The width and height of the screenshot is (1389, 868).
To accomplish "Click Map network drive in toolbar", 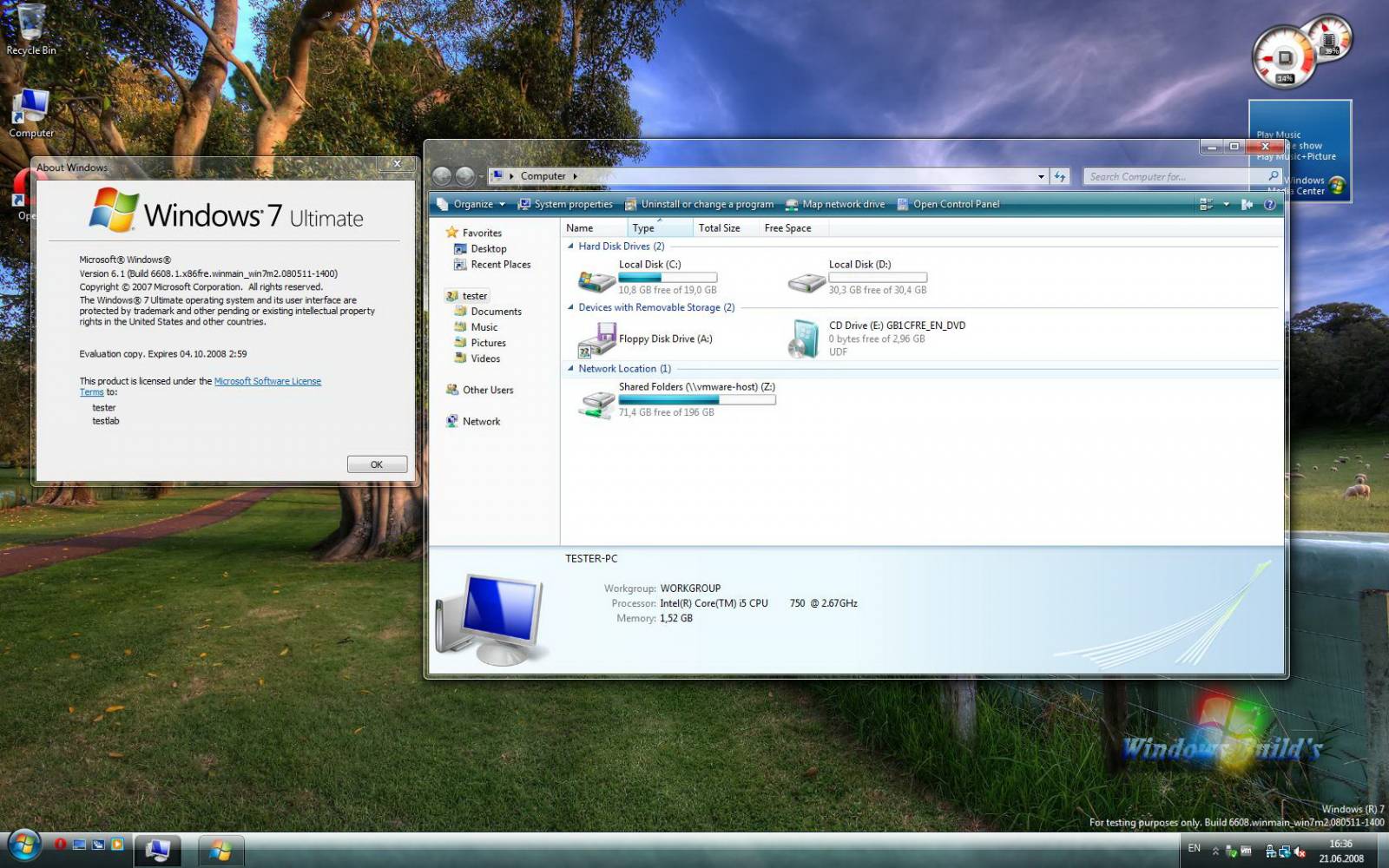I will click(835, 205).
